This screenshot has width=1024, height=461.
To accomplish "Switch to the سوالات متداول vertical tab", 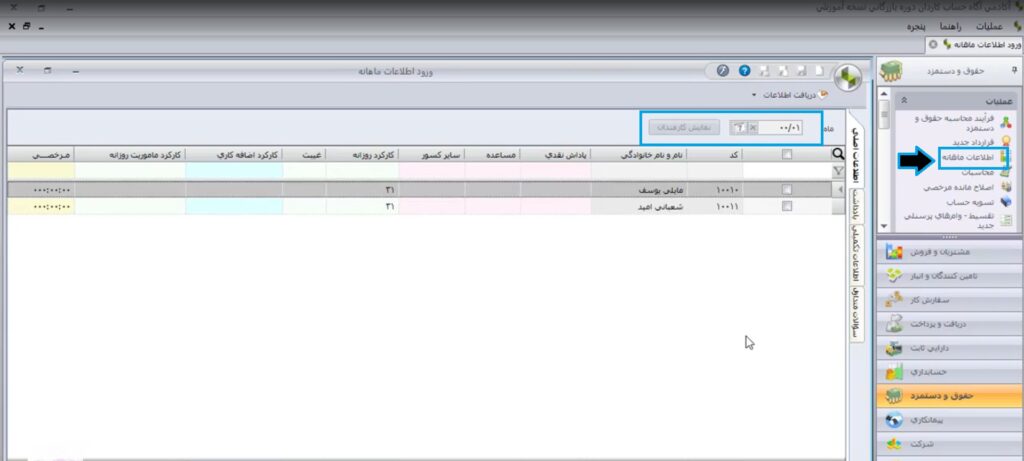I will pyautogui.click(x=856, y=313).
